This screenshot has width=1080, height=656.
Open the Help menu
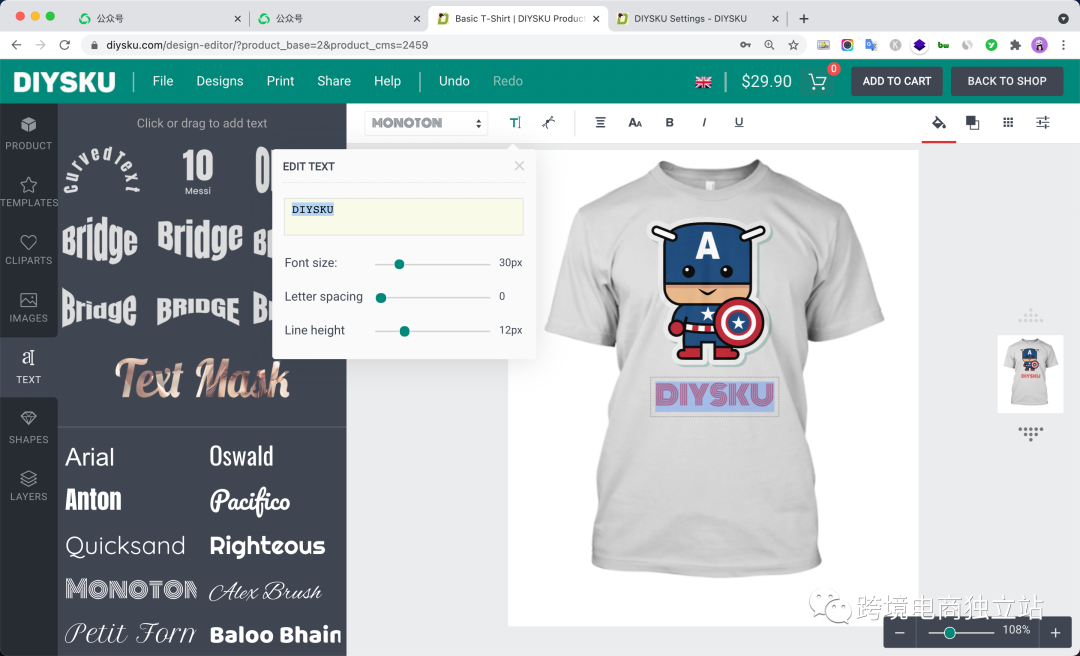387,81
